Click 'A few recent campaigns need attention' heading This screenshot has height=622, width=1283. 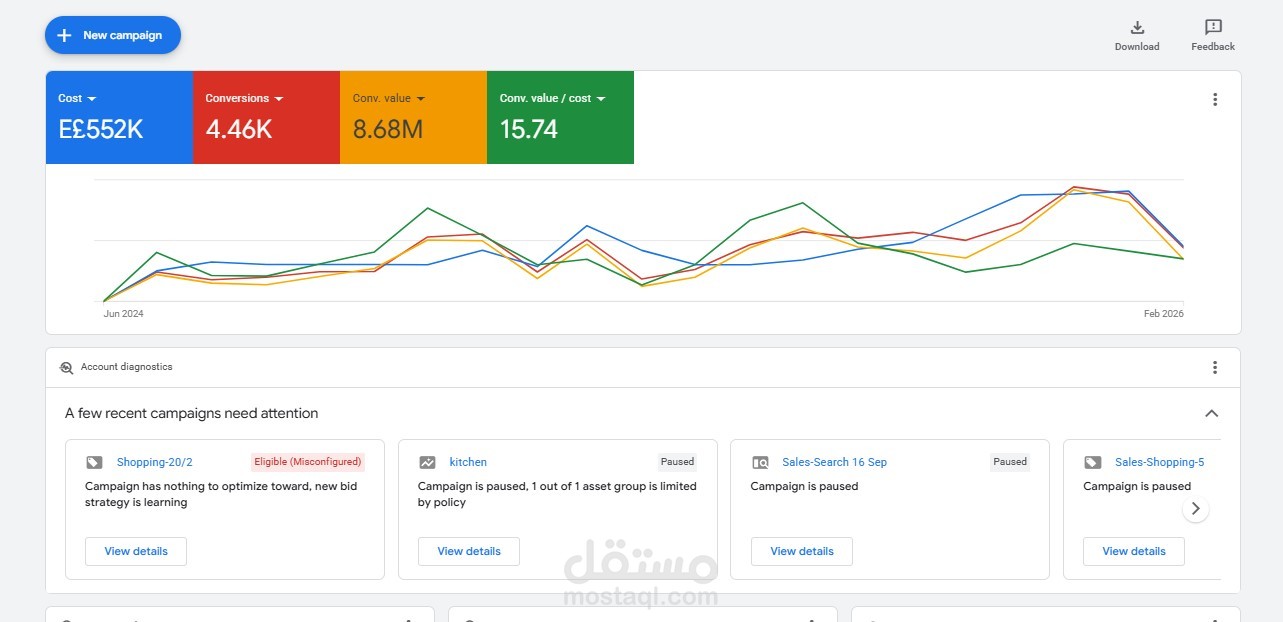[x=192, y=413]
